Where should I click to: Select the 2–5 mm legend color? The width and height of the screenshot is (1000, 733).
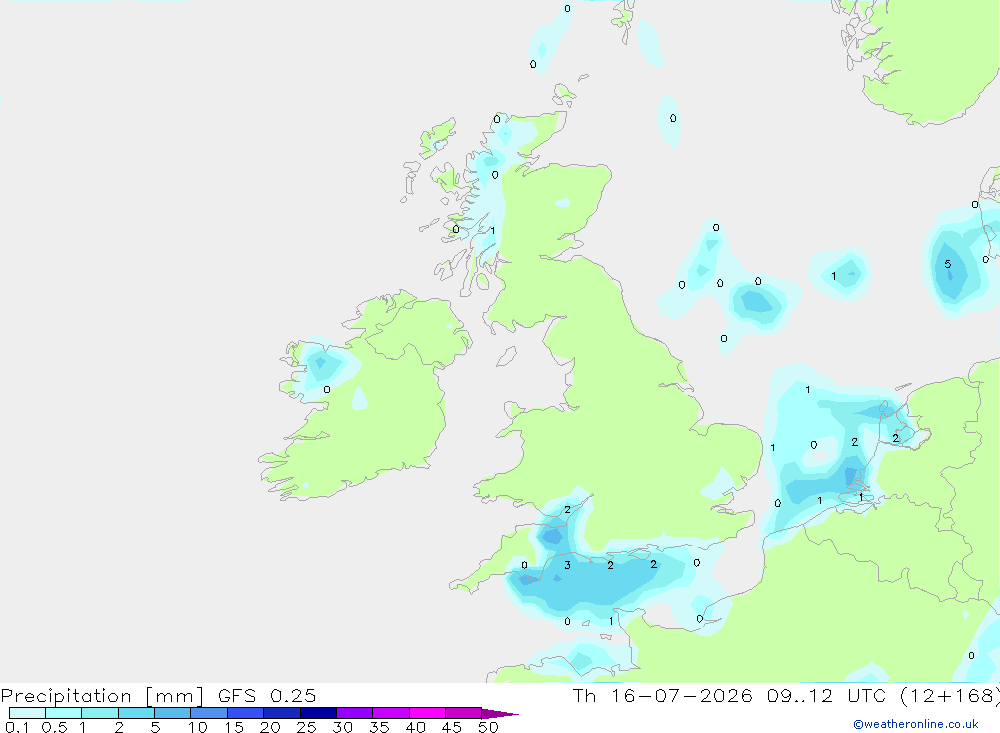click(x=136, y=713)
